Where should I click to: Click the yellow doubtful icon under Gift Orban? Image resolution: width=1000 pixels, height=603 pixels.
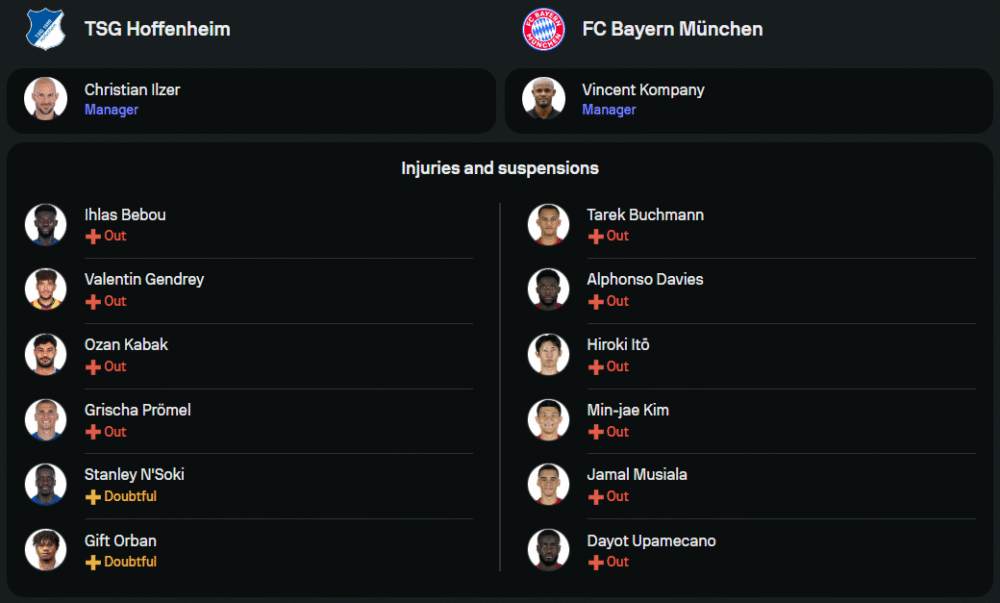pyautogui.click(x=93, y=563)
